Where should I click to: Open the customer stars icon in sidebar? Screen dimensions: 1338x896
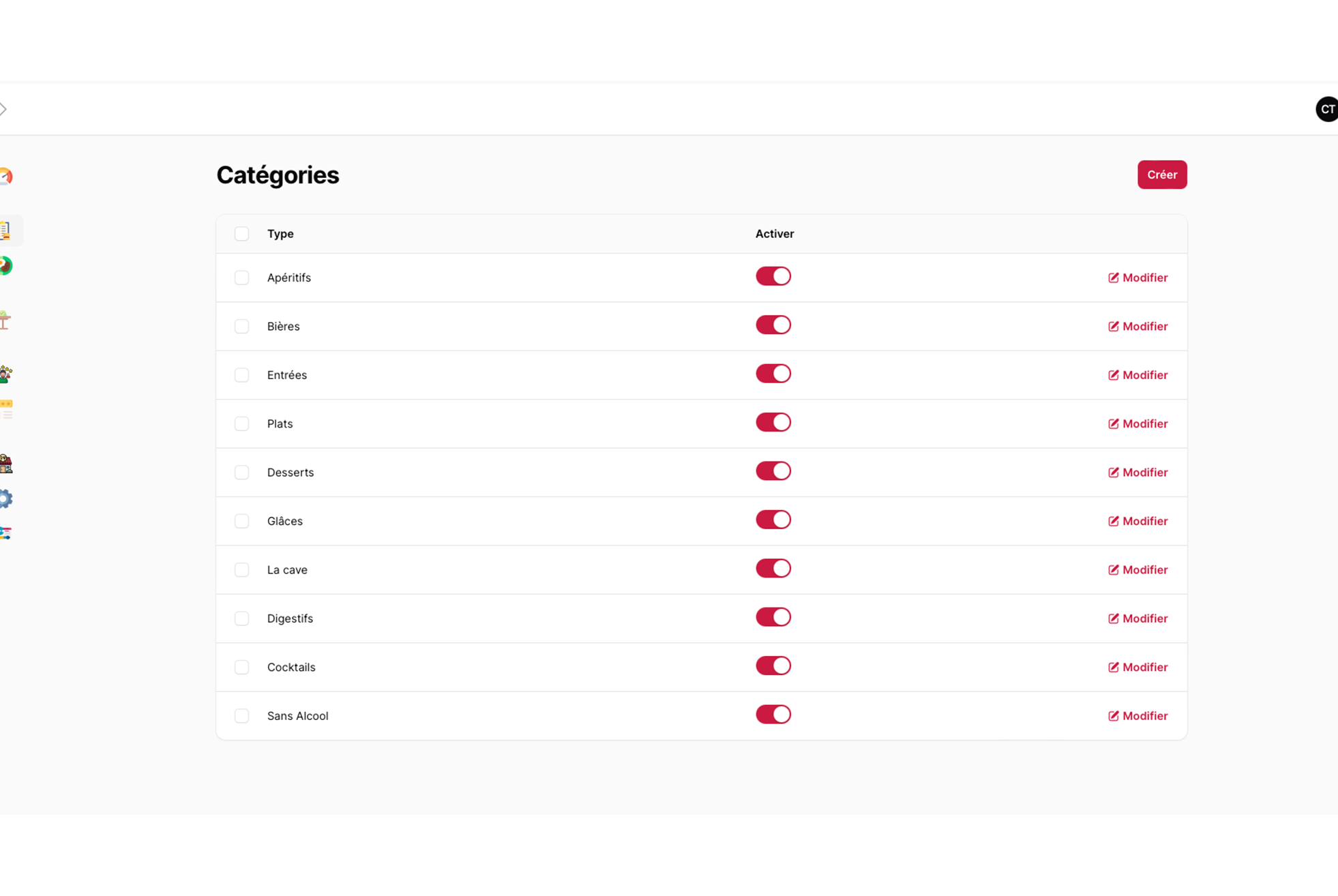tap(5, 374)
